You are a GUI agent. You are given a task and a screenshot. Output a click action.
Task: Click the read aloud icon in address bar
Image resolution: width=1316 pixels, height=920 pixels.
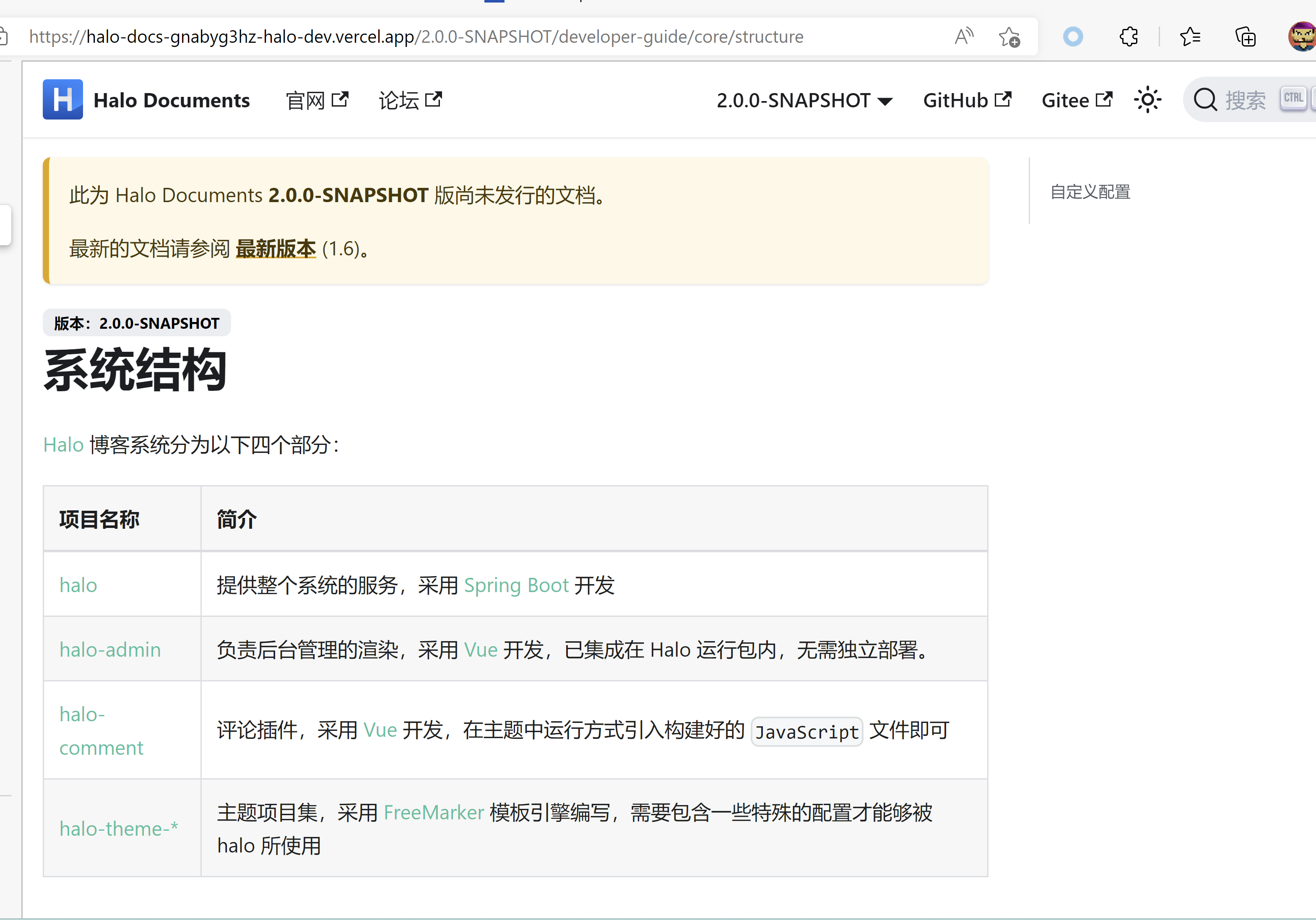(963, 36)
